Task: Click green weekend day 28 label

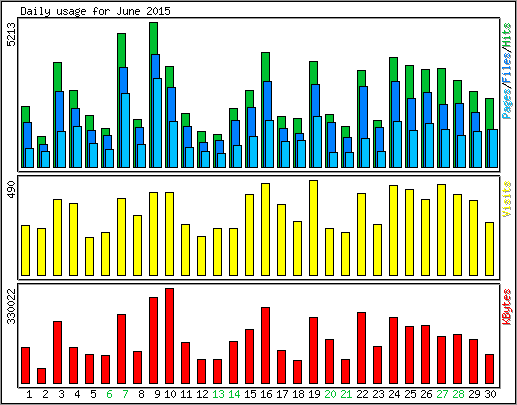Action: [458, 394]
